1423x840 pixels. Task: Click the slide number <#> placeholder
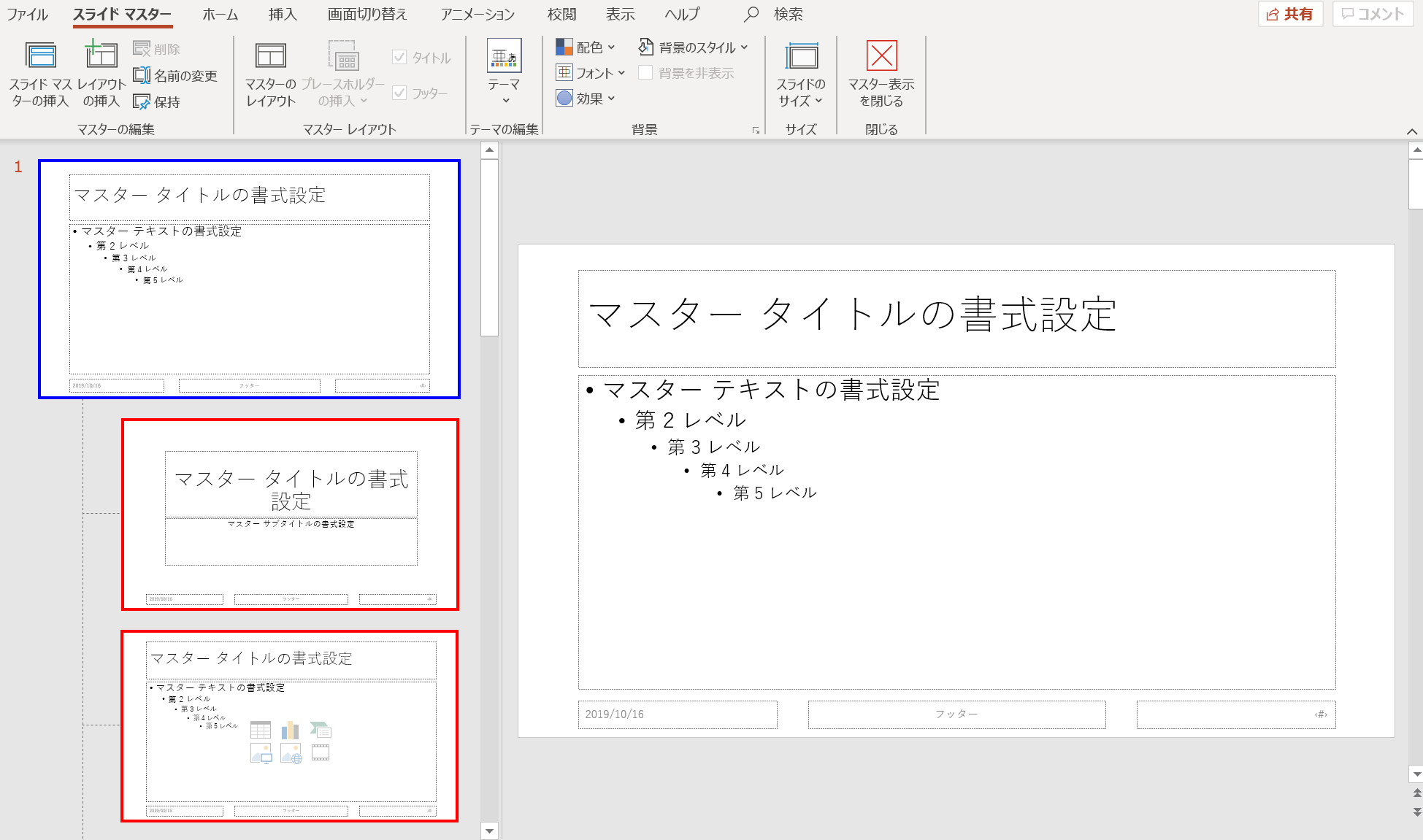[x=1236, y=714]
